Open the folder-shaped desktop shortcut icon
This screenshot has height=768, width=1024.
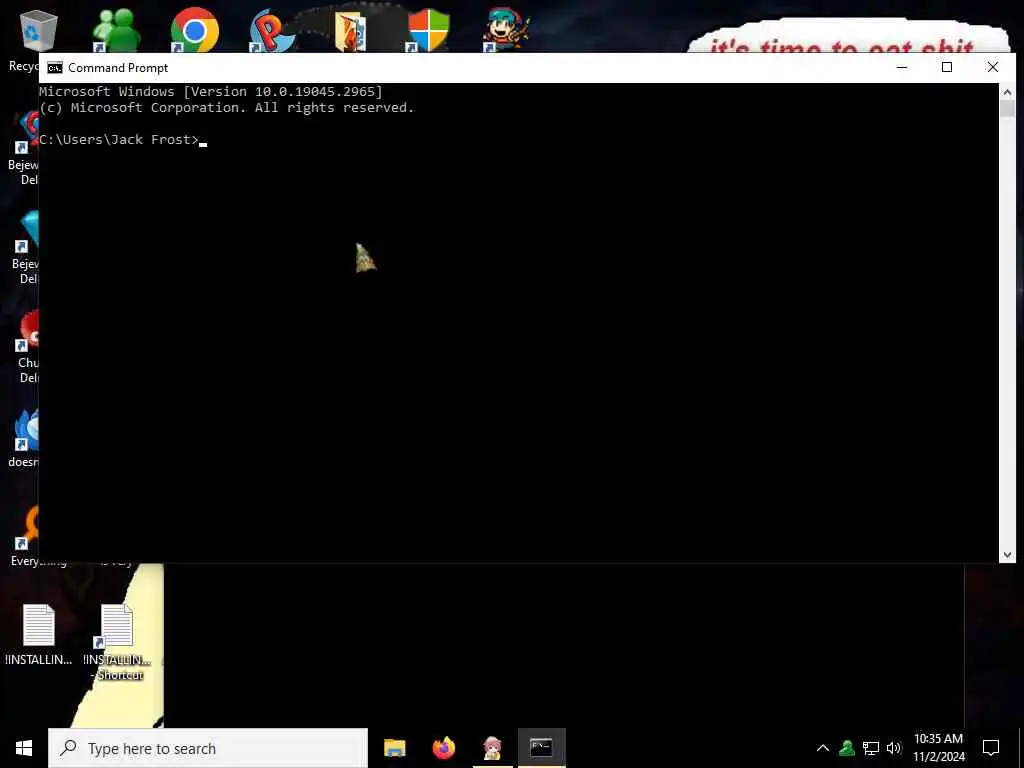[x=350, y=31]
